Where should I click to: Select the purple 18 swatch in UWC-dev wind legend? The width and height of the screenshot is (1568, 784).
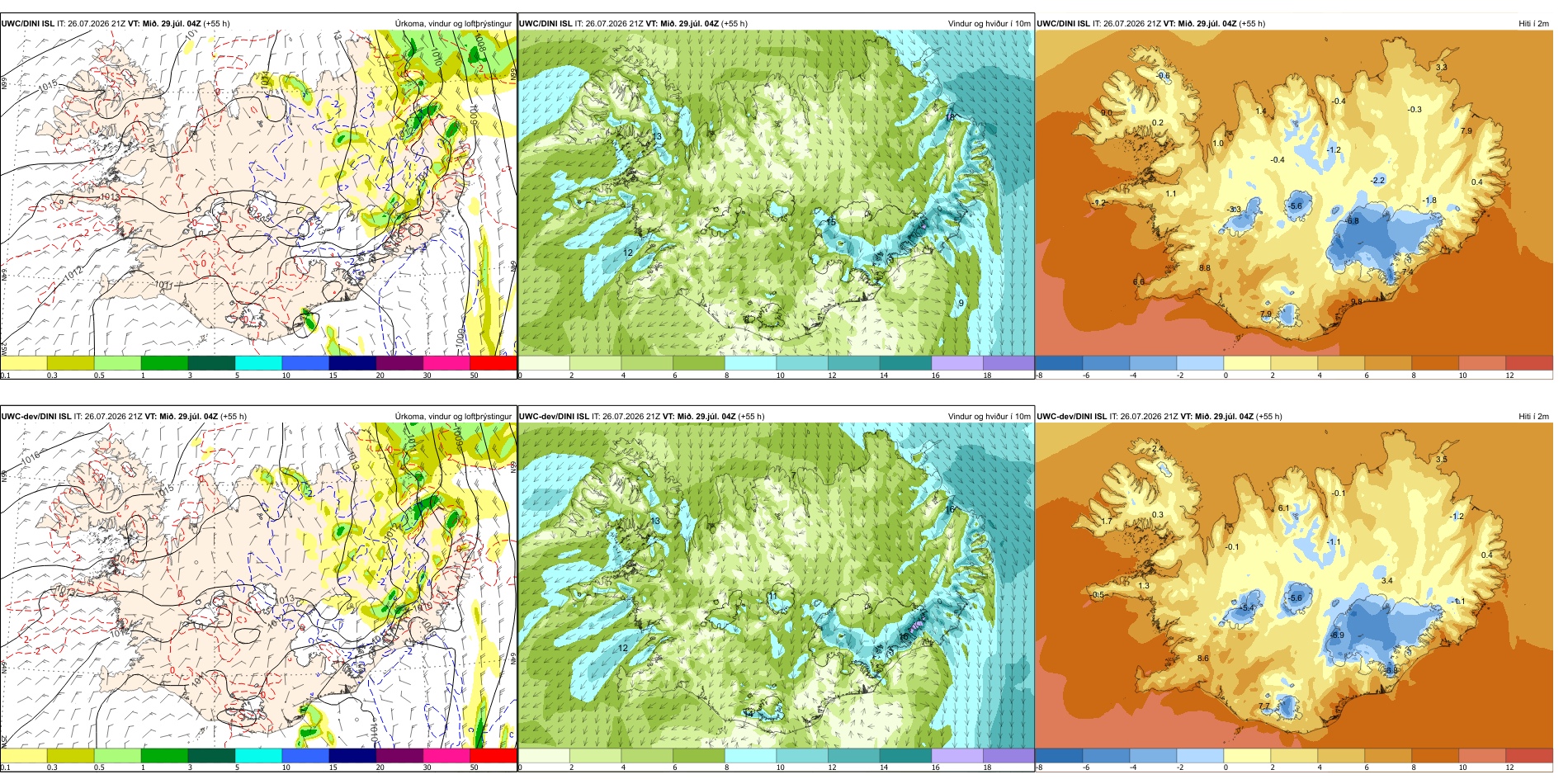[1008, 755]
